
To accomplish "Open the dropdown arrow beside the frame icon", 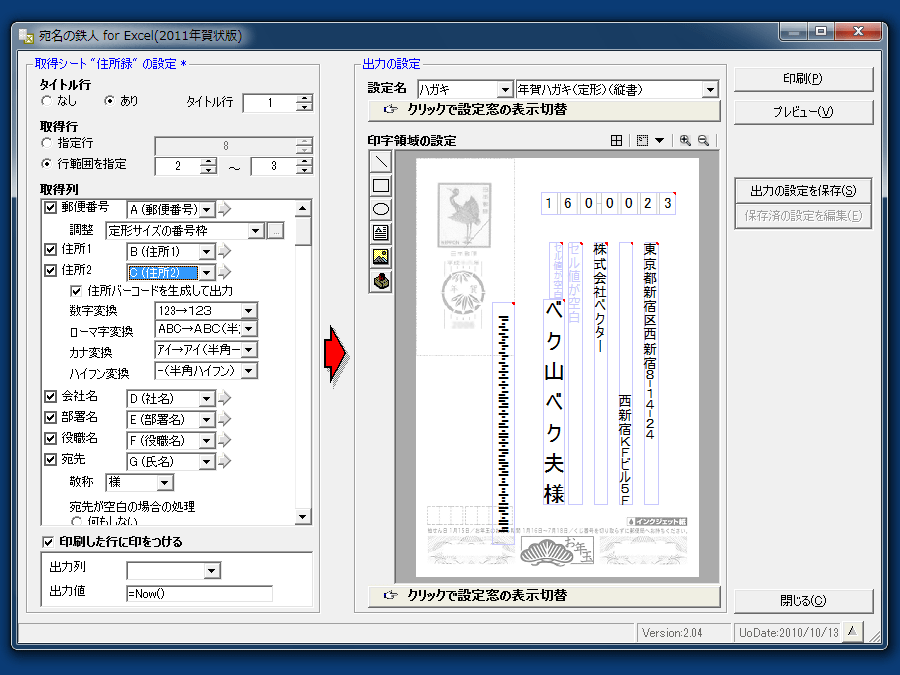I will [x=660, y=141].
